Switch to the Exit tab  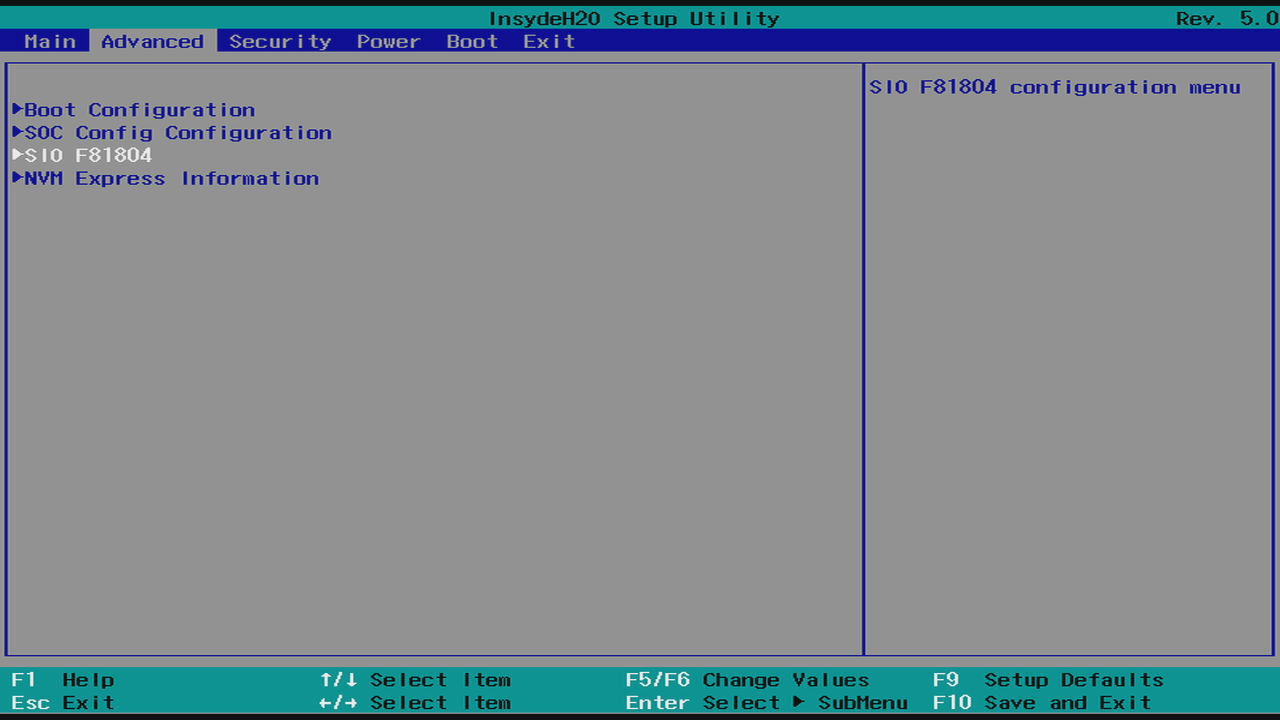click(x=549, y=41)
